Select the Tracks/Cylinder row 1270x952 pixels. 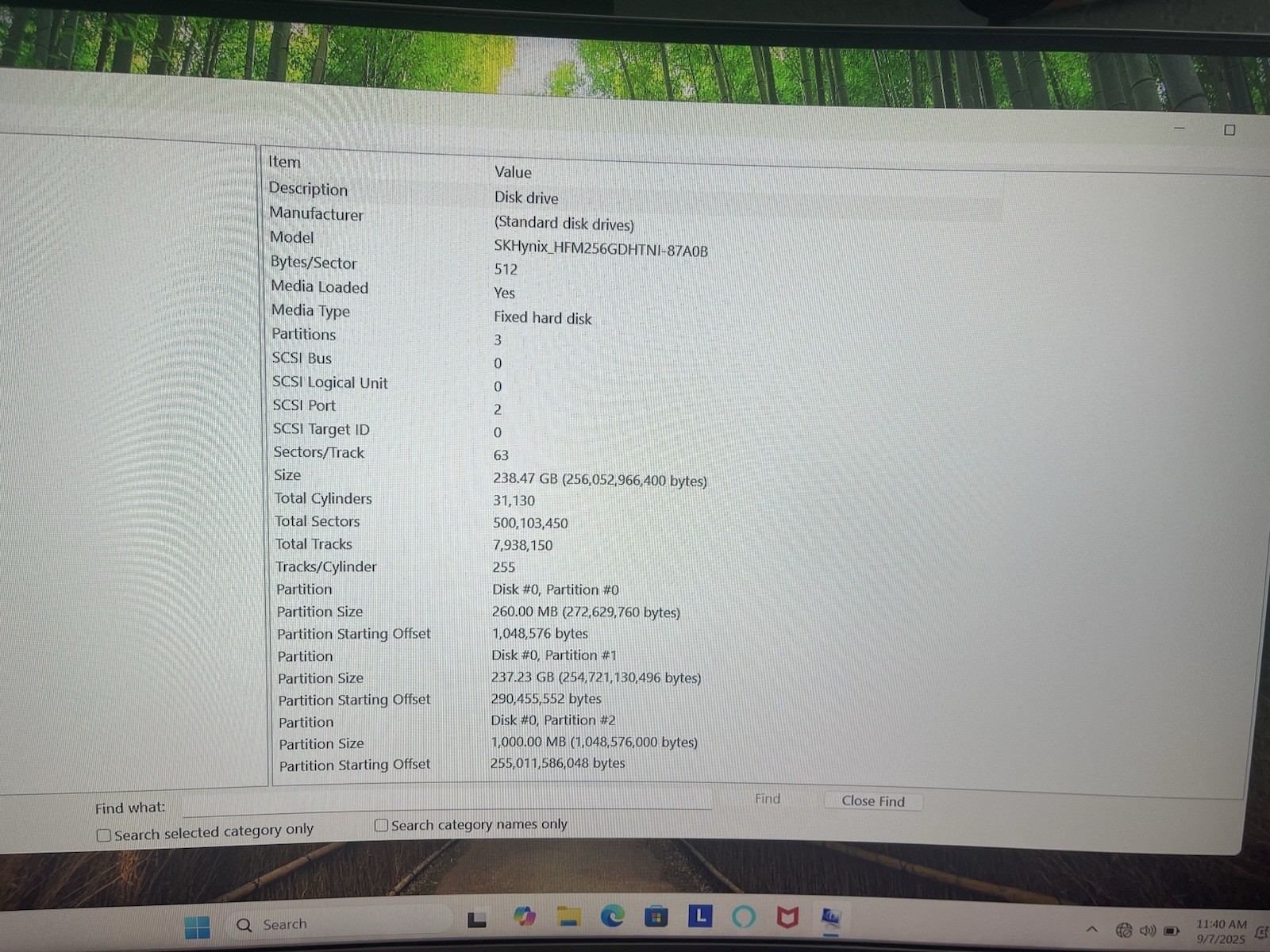(325, 566)
